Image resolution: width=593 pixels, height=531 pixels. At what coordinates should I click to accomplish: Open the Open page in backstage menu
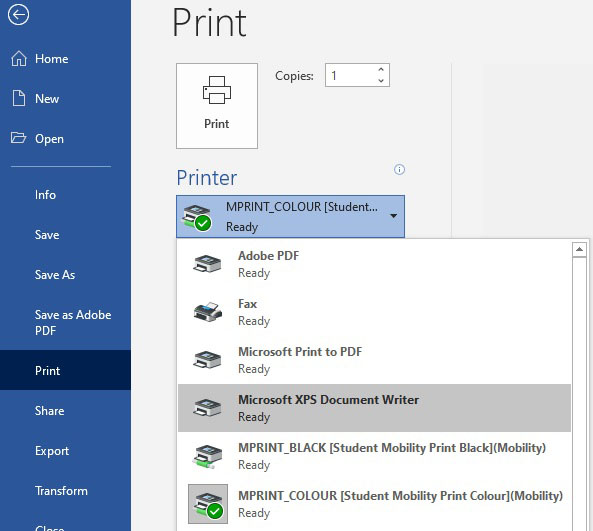point(65,138)
